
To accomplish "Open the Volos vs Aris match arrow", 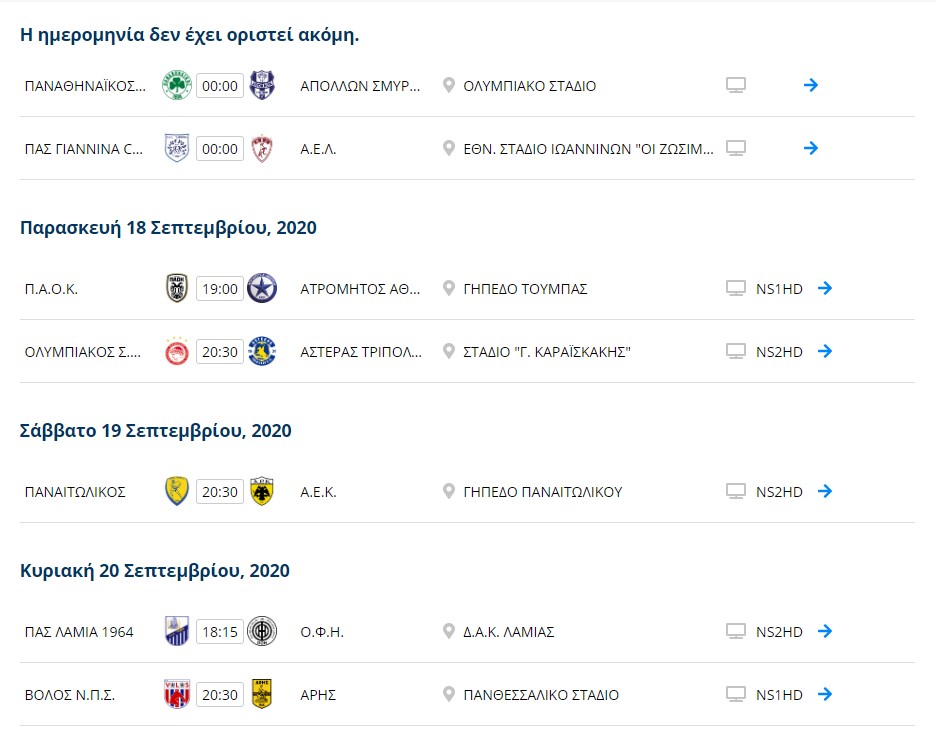I will pyautogui.click(x=825, y=694).
